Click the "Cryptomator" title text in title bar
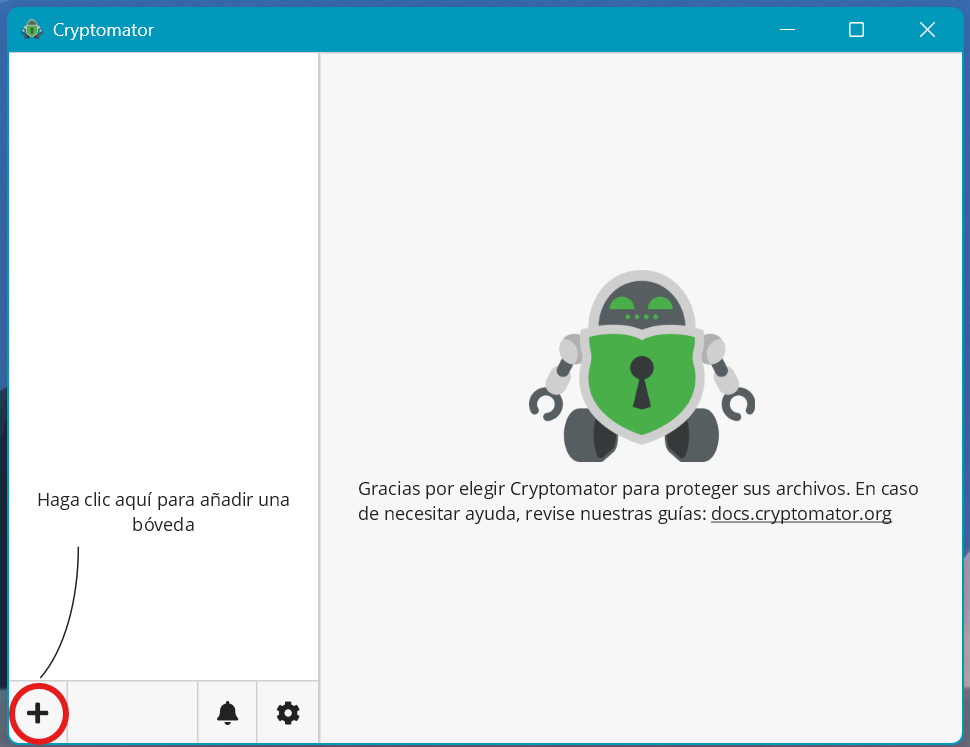Screen dimensions: 970x747 (103, 30)
